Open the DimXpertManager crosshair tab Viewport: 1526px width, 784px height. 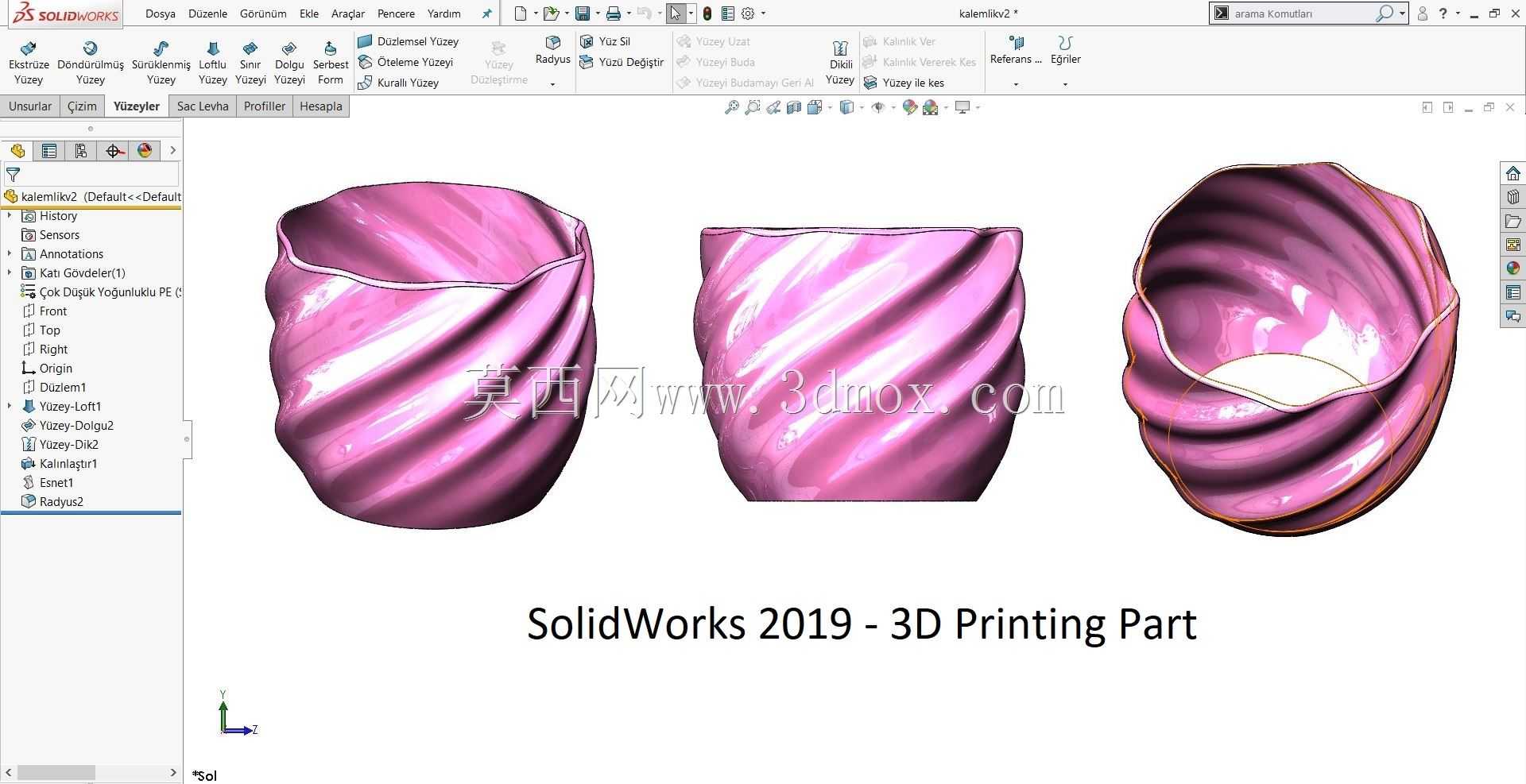(114, 151)
